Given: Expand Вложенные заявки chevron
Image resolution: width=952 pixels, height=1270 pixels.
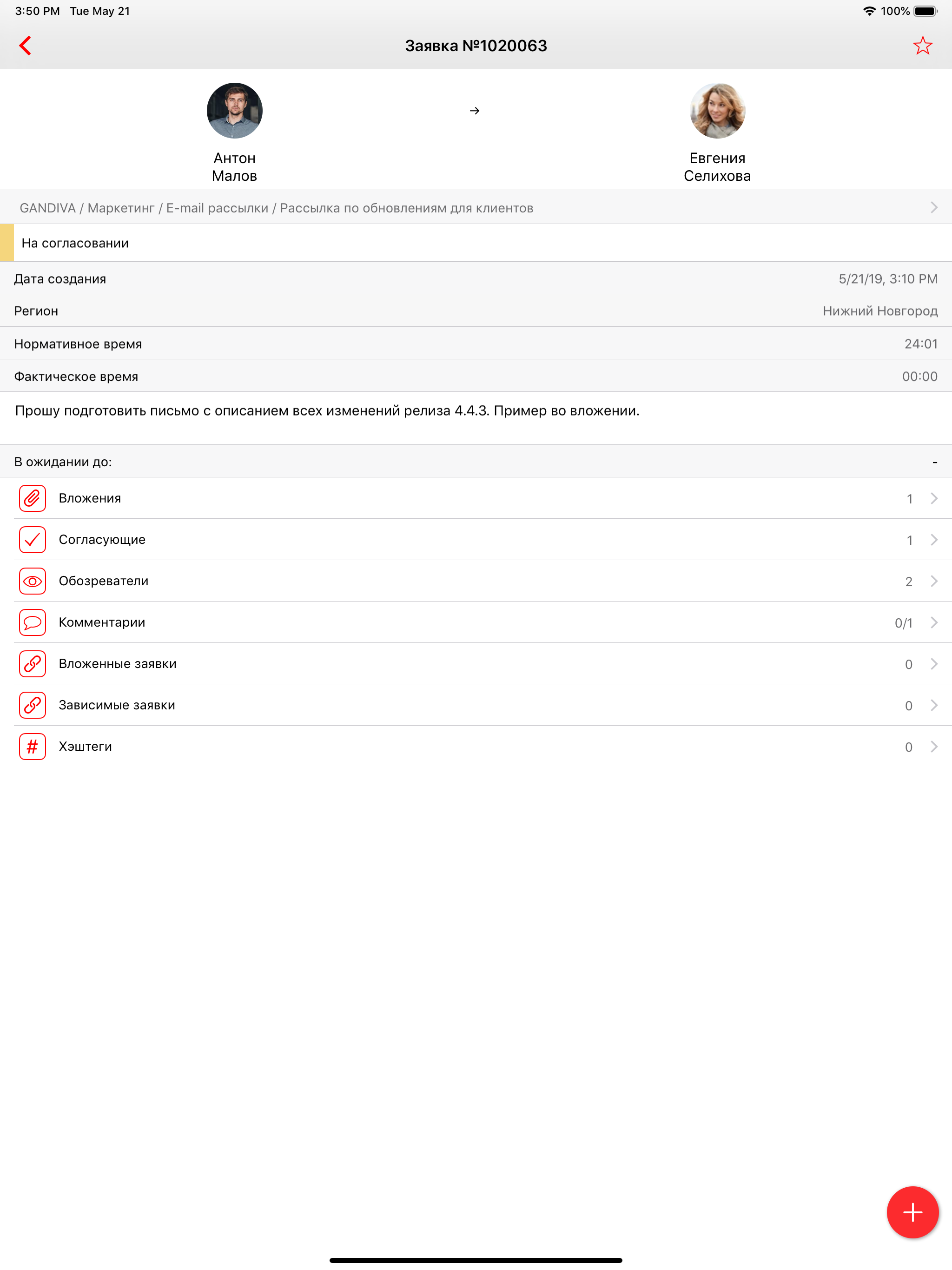Looking at the screenshot, I should click(933, 664).
